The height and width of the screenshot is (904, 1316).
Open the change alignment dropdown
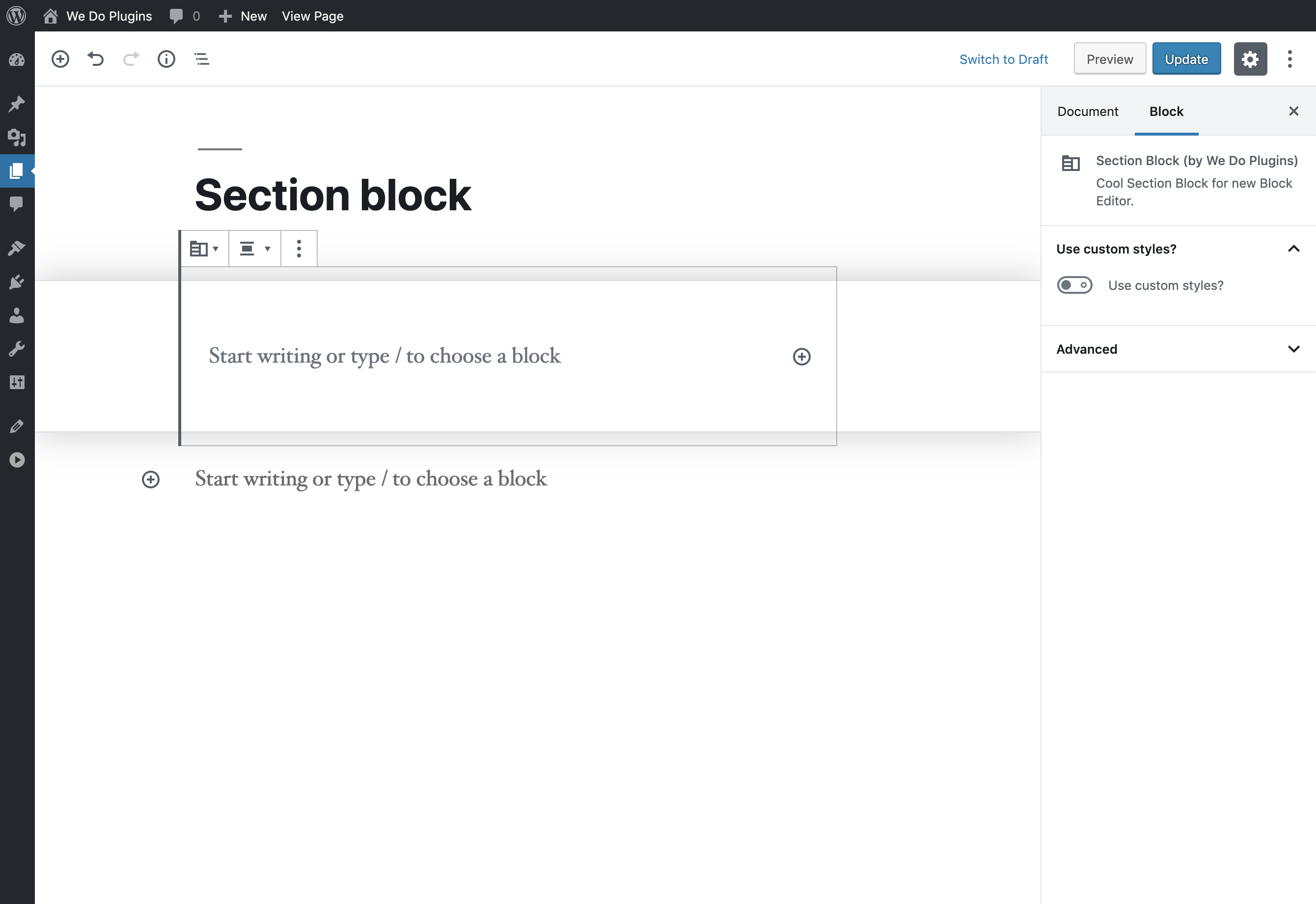point(255,249)
